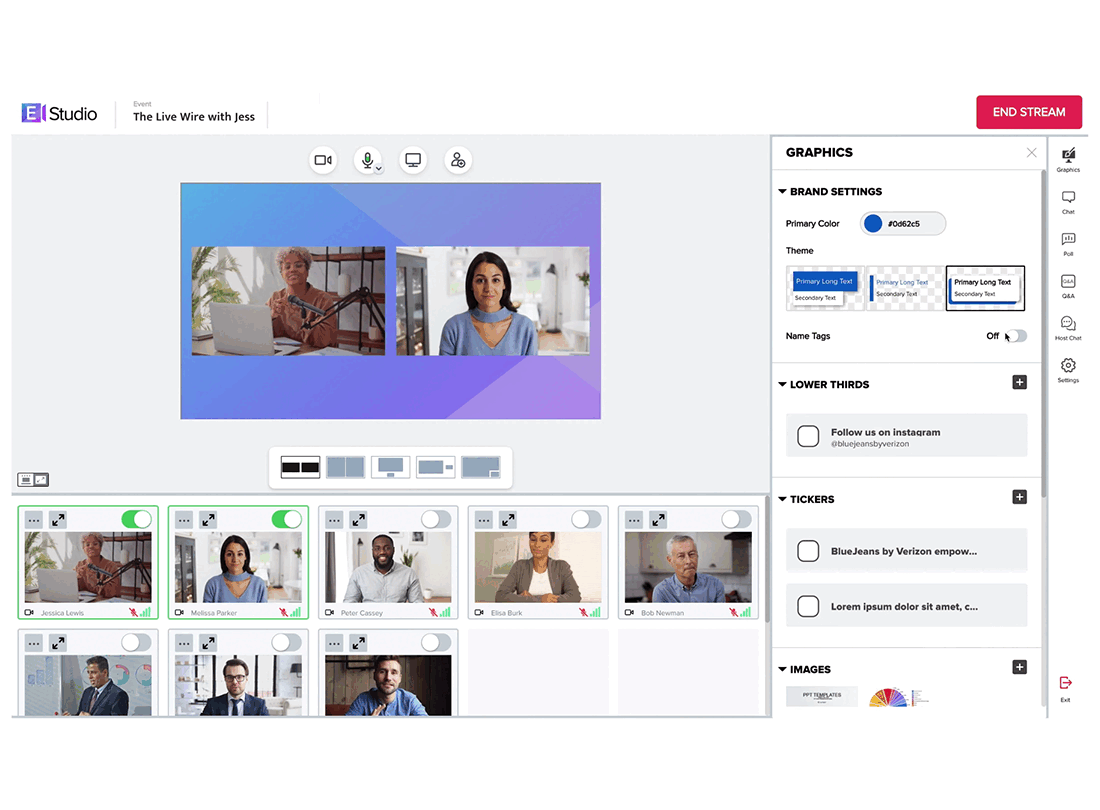Screen dimensions: 1100x810
Task: Select the first side-by-side layout option
Action: [300, 467]
